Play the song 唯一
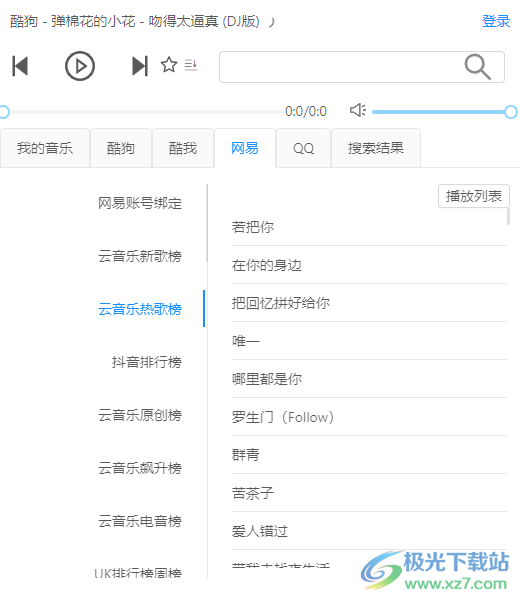This screenshot has width=520, height=600. pyautogui.click(x=369, y=341)
